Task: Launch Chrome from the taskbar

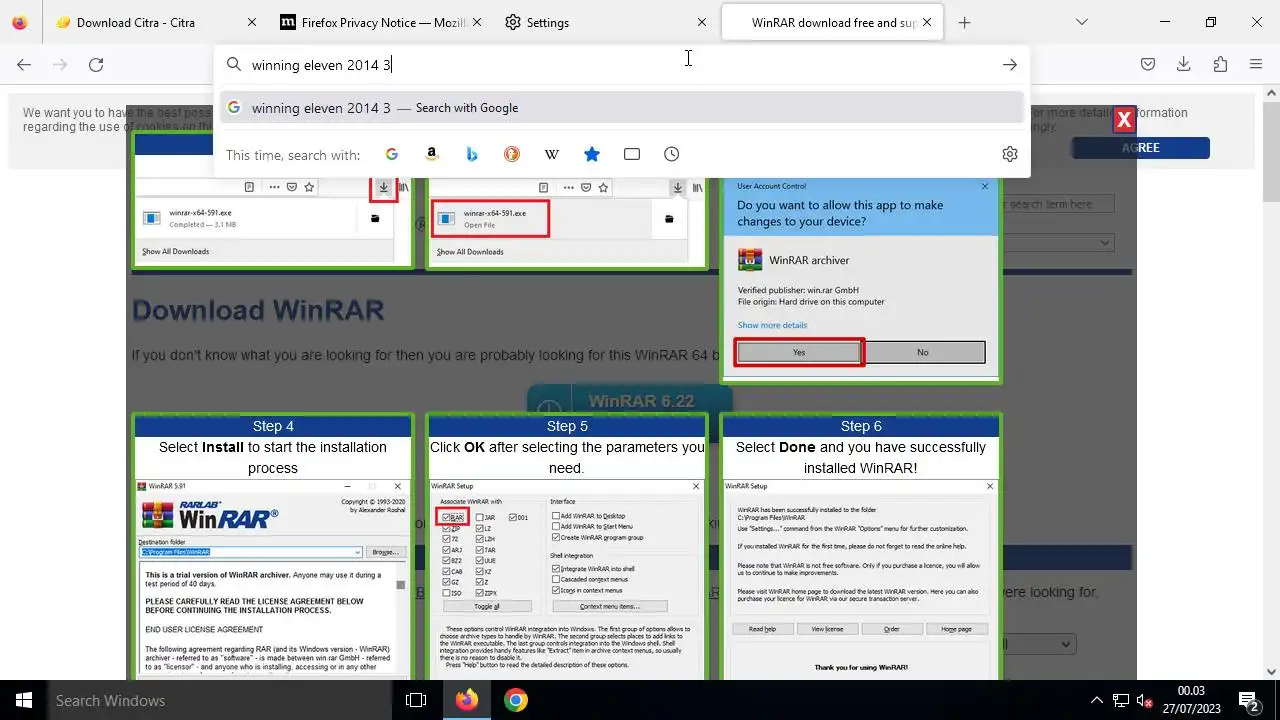Action: (x=516, y=700)
